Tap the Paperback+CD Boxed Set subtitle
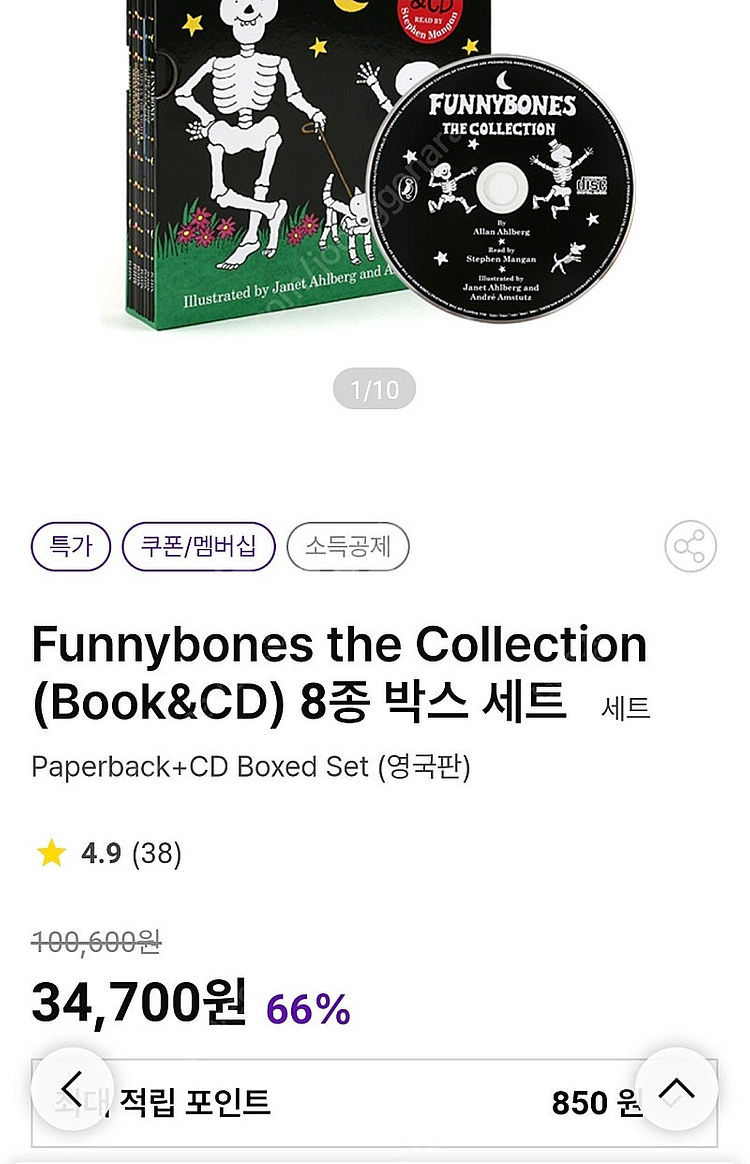 pos(251,767)
